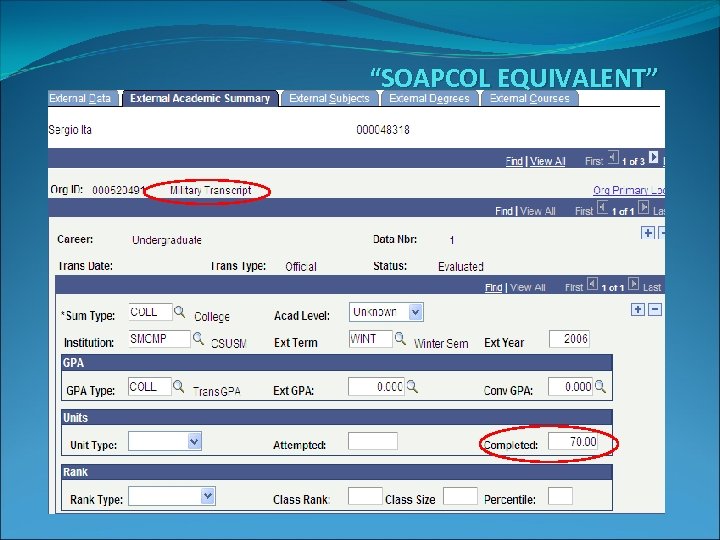
Task: Delete the Sum Type row with minus button
Action: [x=654, y=309]
